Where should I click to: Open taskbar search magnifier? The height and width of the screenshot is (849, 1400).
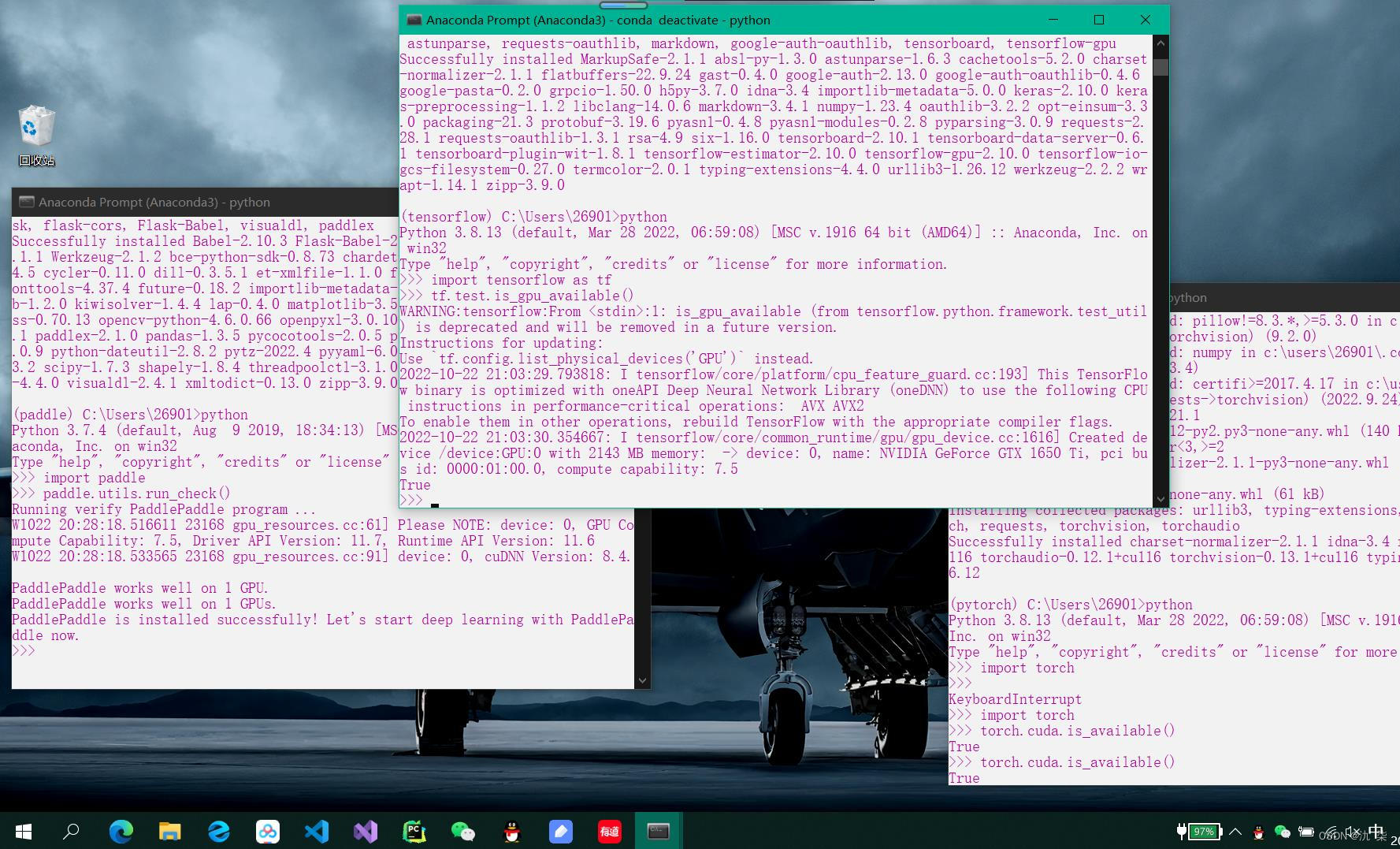71,831
